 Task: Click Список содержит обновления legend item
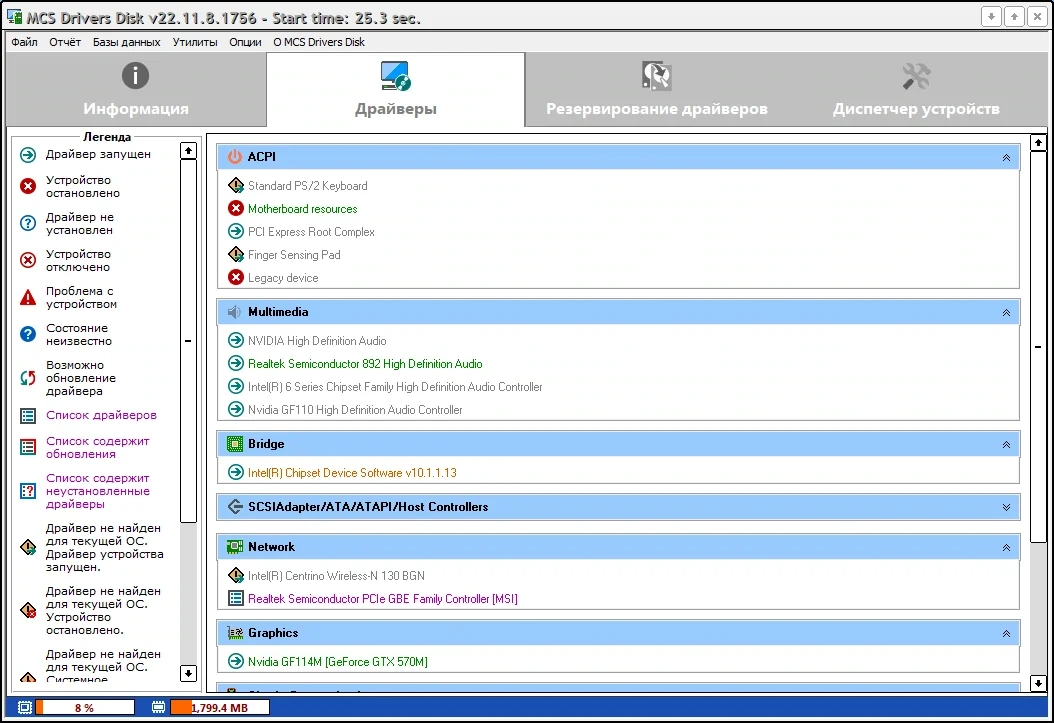tap(97, 448)
